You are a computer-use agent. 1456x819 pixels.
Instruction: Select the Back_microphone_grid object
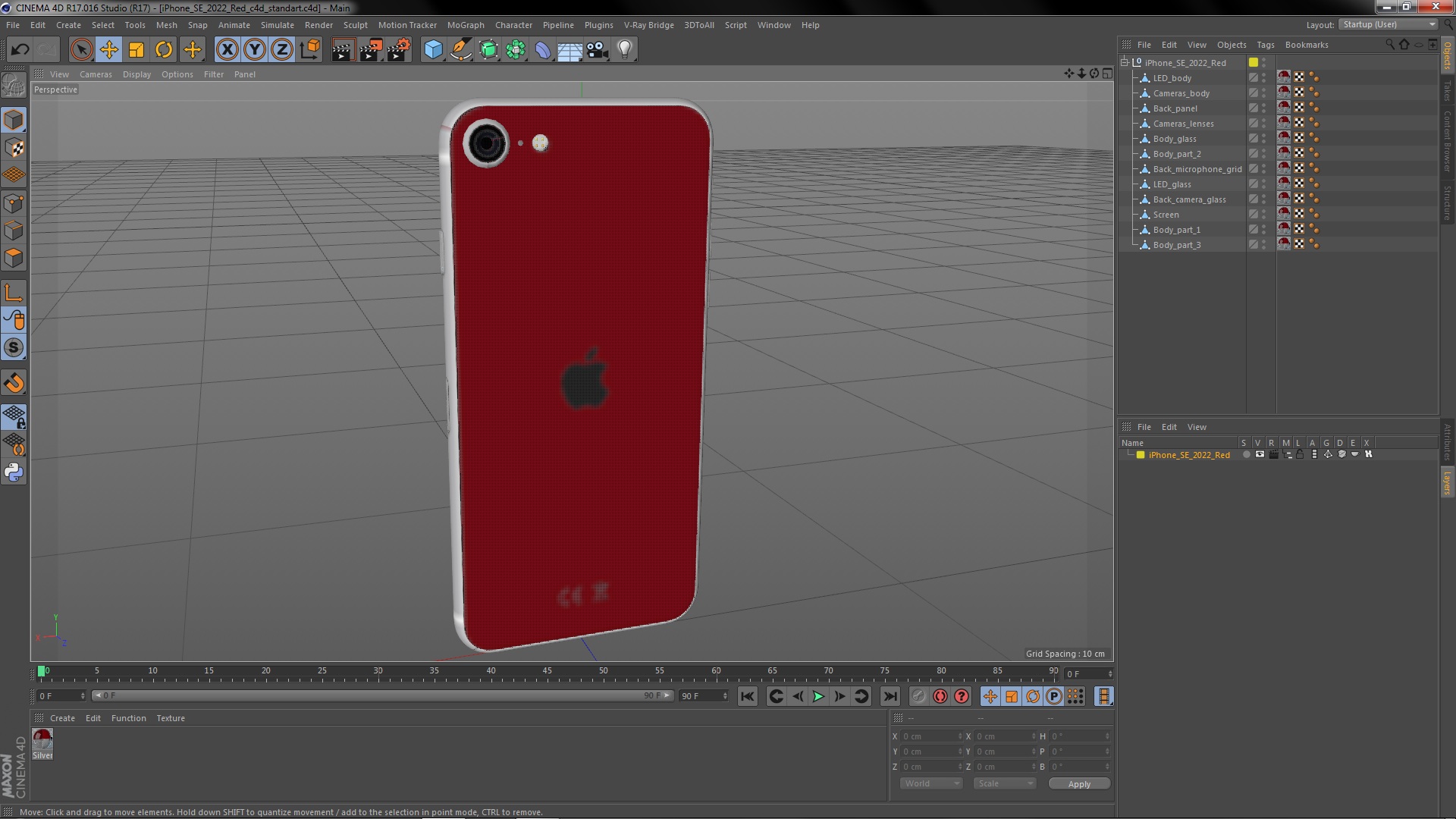click(1197, 169)
